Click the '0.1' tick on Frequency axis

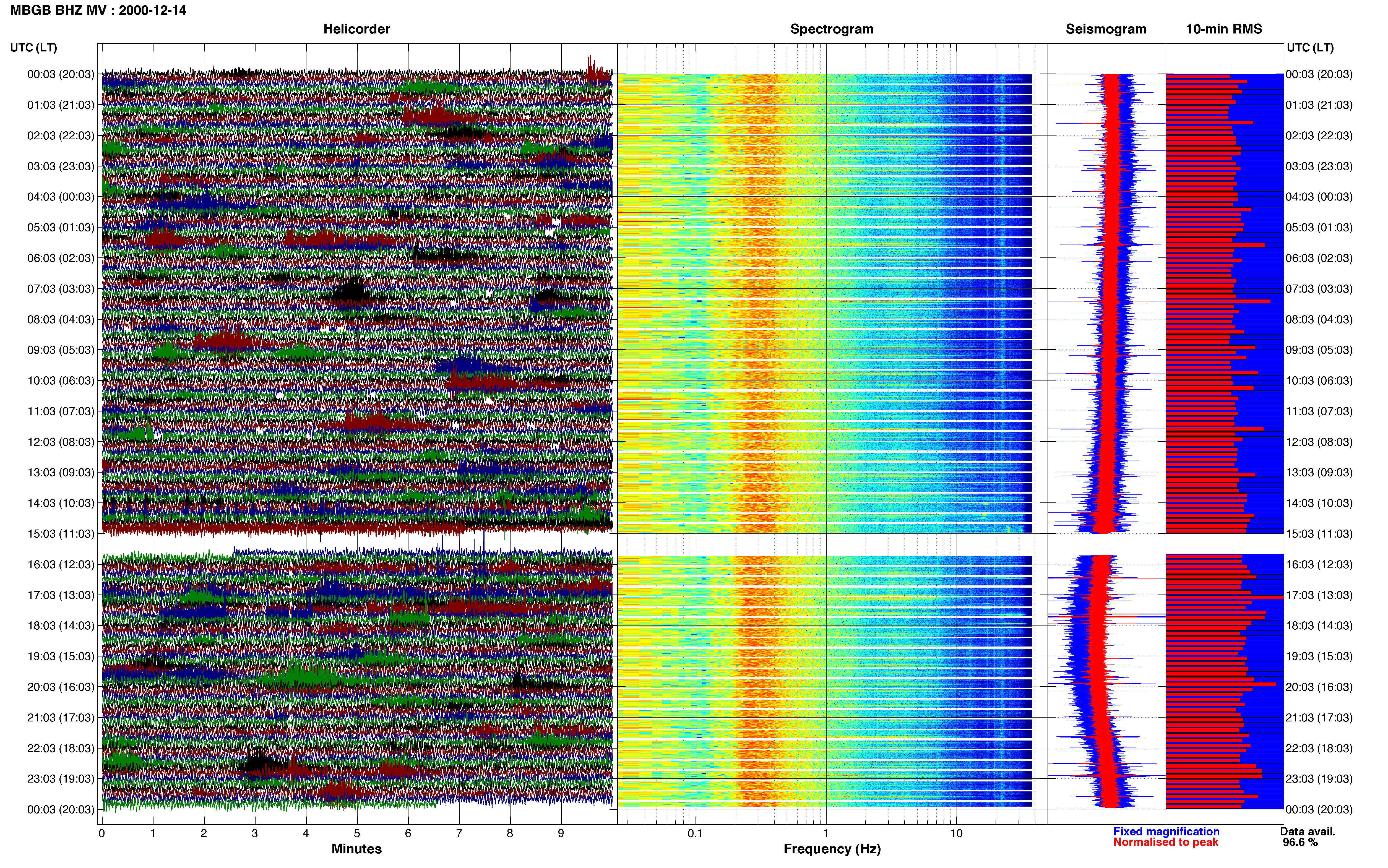click(x=695, y=833)
